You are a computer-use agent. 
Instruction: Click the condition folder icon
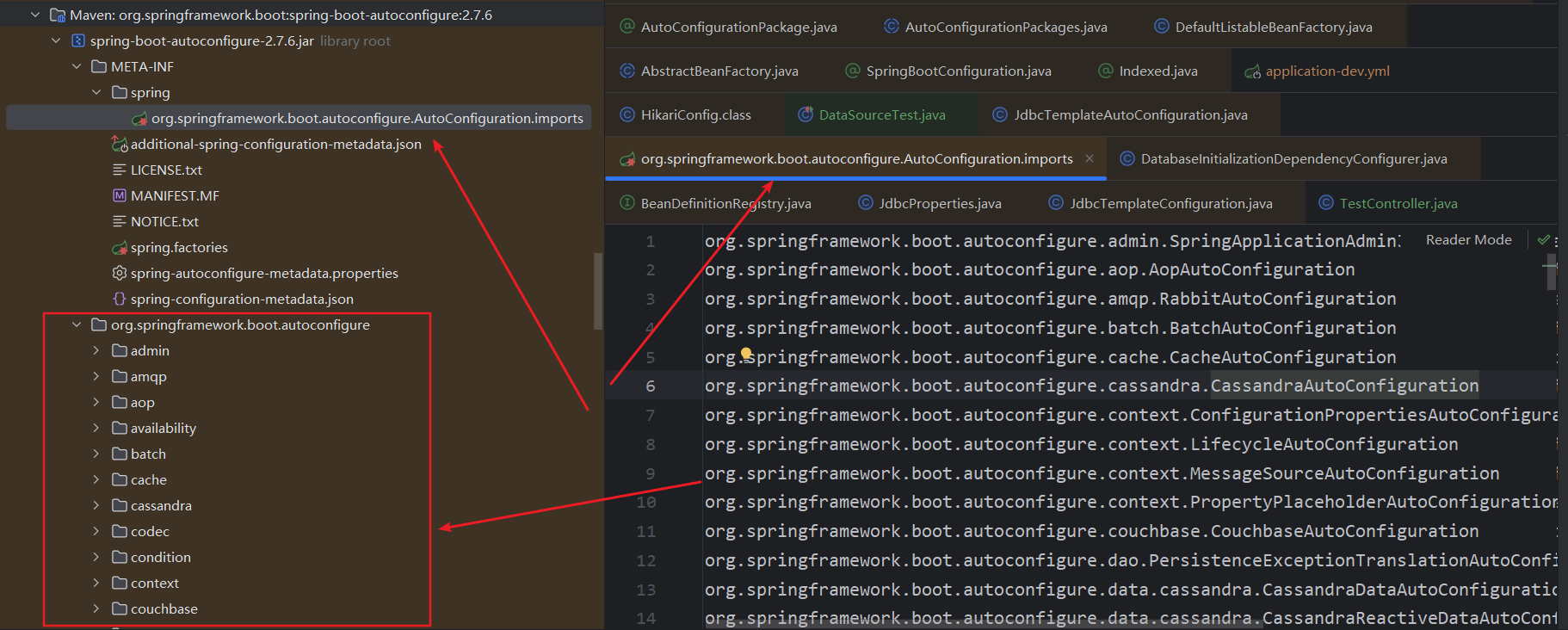pos(120,557)
